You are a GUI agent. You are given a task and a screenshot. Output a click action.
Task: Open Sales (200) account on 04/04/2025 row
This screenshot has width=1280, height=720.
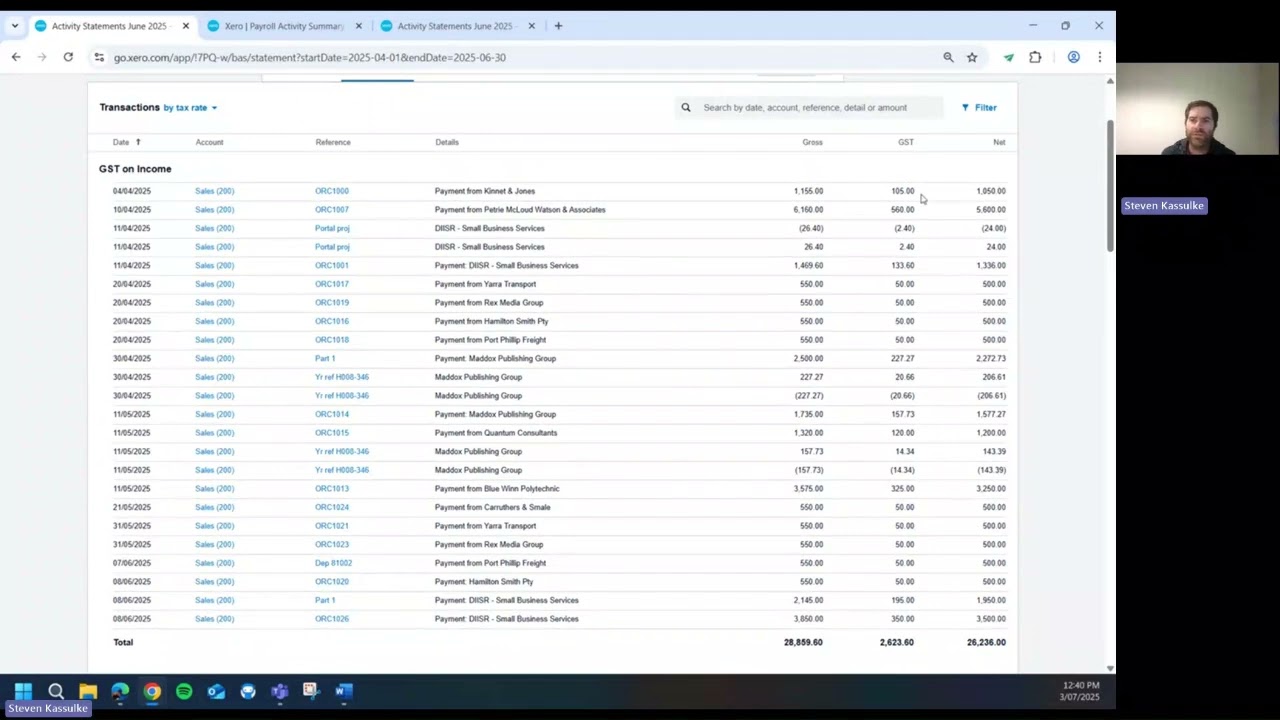[214, 191]
